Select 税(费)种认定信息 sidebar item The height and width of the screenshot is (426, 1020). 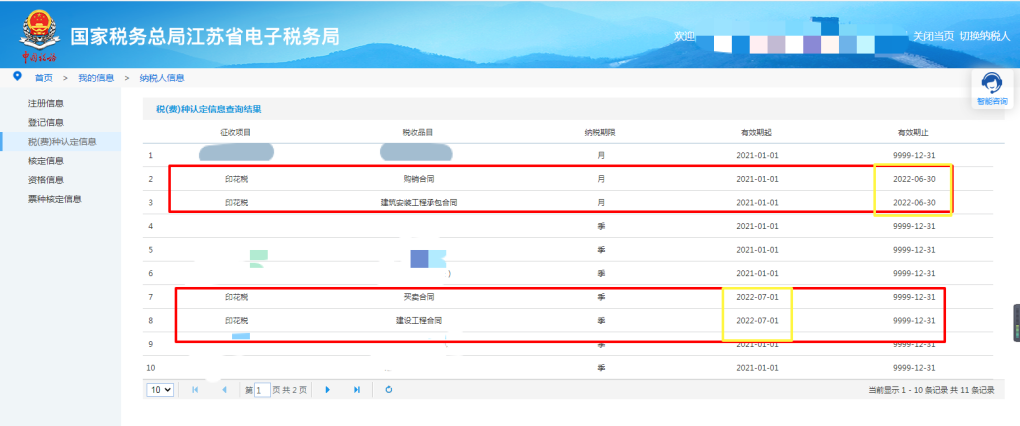pyautogui.click(x=62, y=142)
